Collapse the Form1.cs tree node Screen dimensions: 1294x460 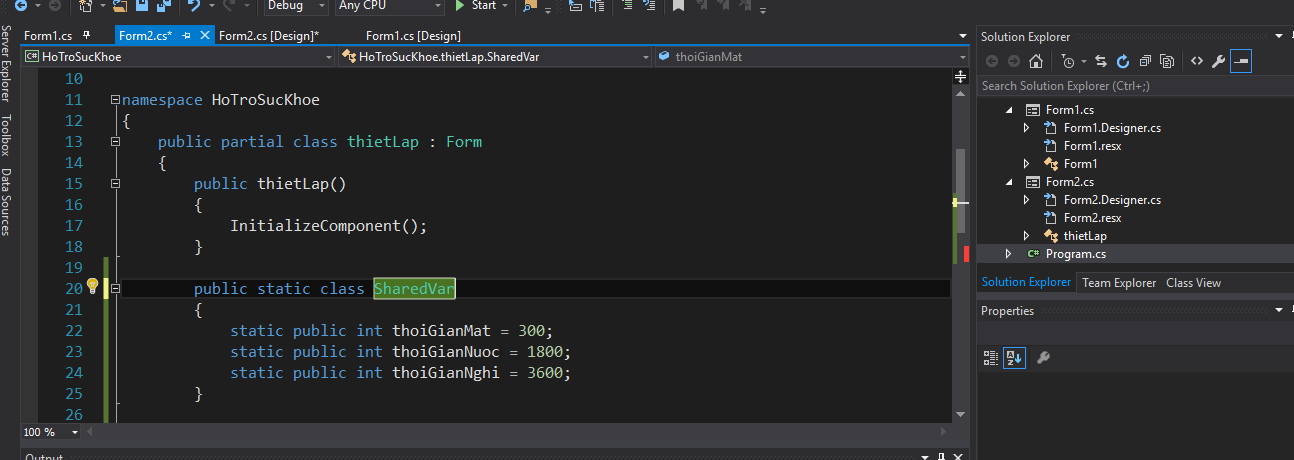tap(1009, 110)
